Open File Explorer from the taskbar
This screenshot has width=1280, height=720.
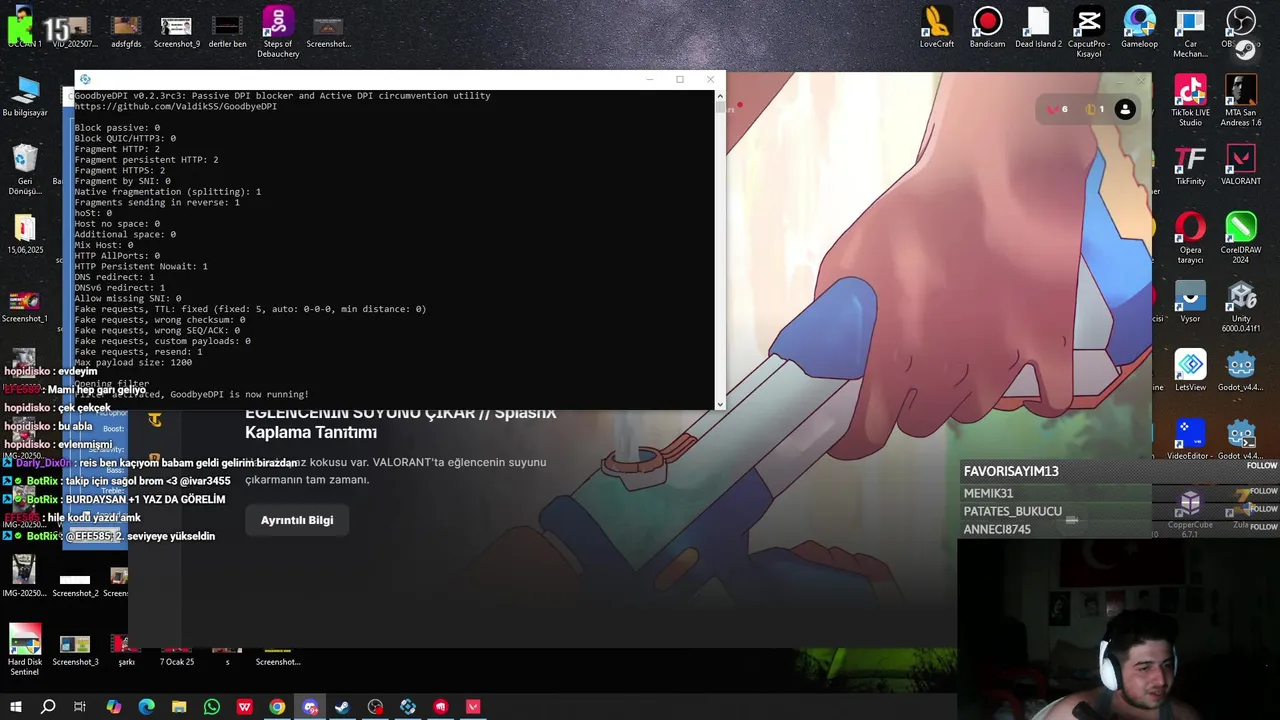pyautogui.click(x=179, y=707)
